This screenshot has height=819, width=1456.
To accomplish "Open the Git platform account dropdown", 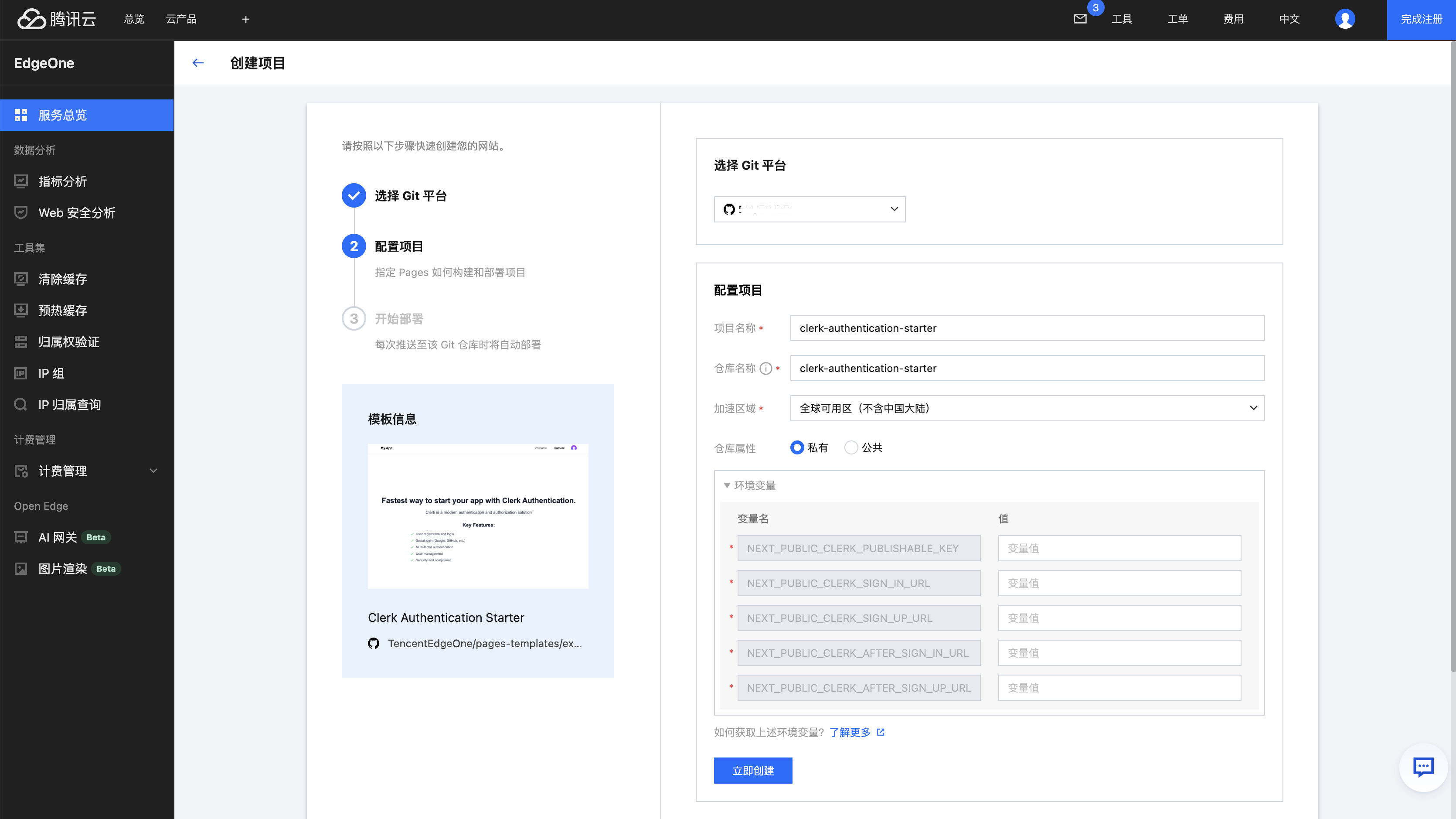I will tap(810, 209).
